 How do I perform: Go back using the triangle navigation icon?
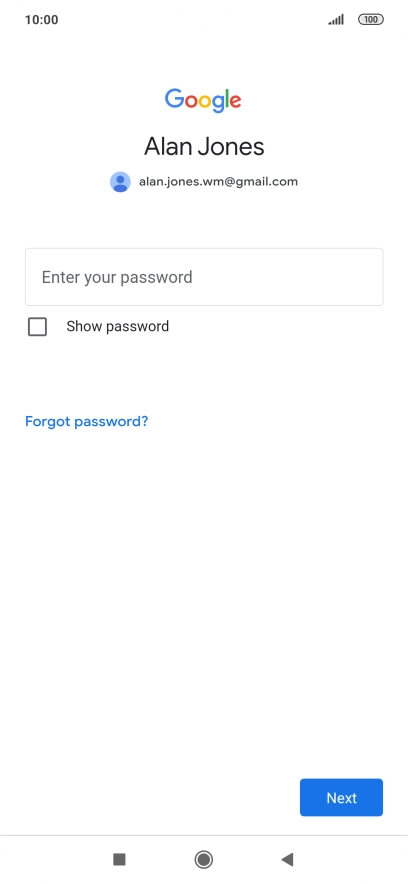[287, 859]
